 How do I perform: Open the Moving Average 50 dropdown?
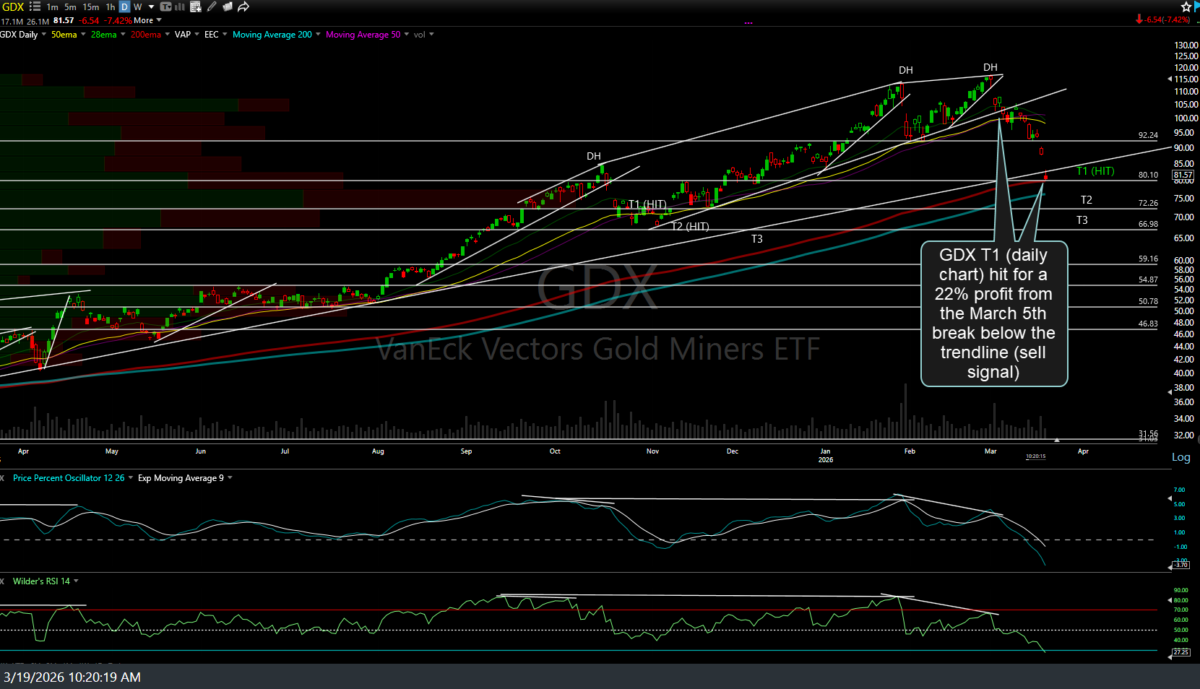[x=406, y=34]
